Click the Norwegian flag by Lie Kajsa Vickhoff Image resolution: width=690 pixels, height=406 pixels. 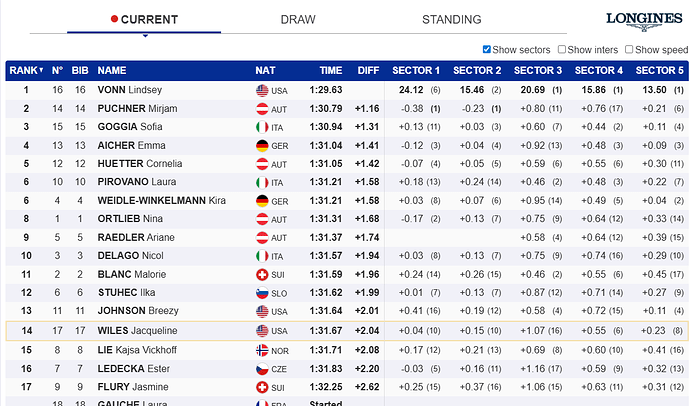(x=263, y=350)
